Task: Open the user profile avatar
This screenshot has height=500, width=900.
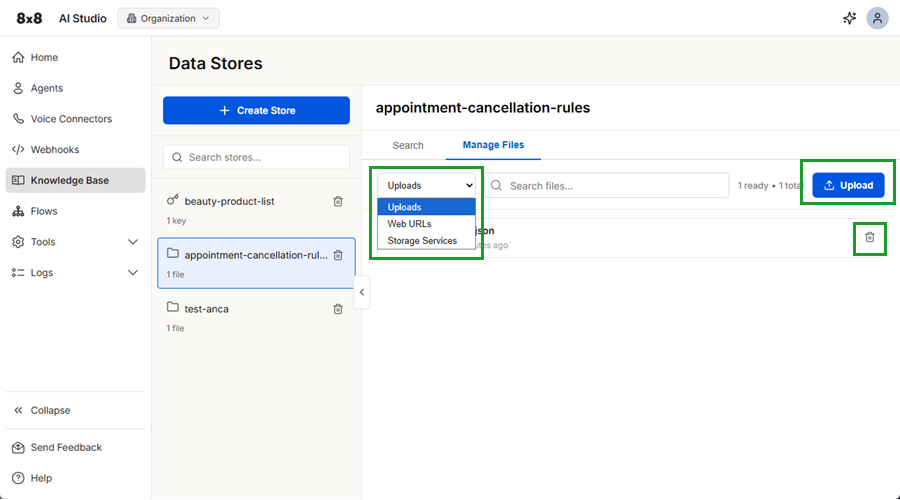Action: 877,18
